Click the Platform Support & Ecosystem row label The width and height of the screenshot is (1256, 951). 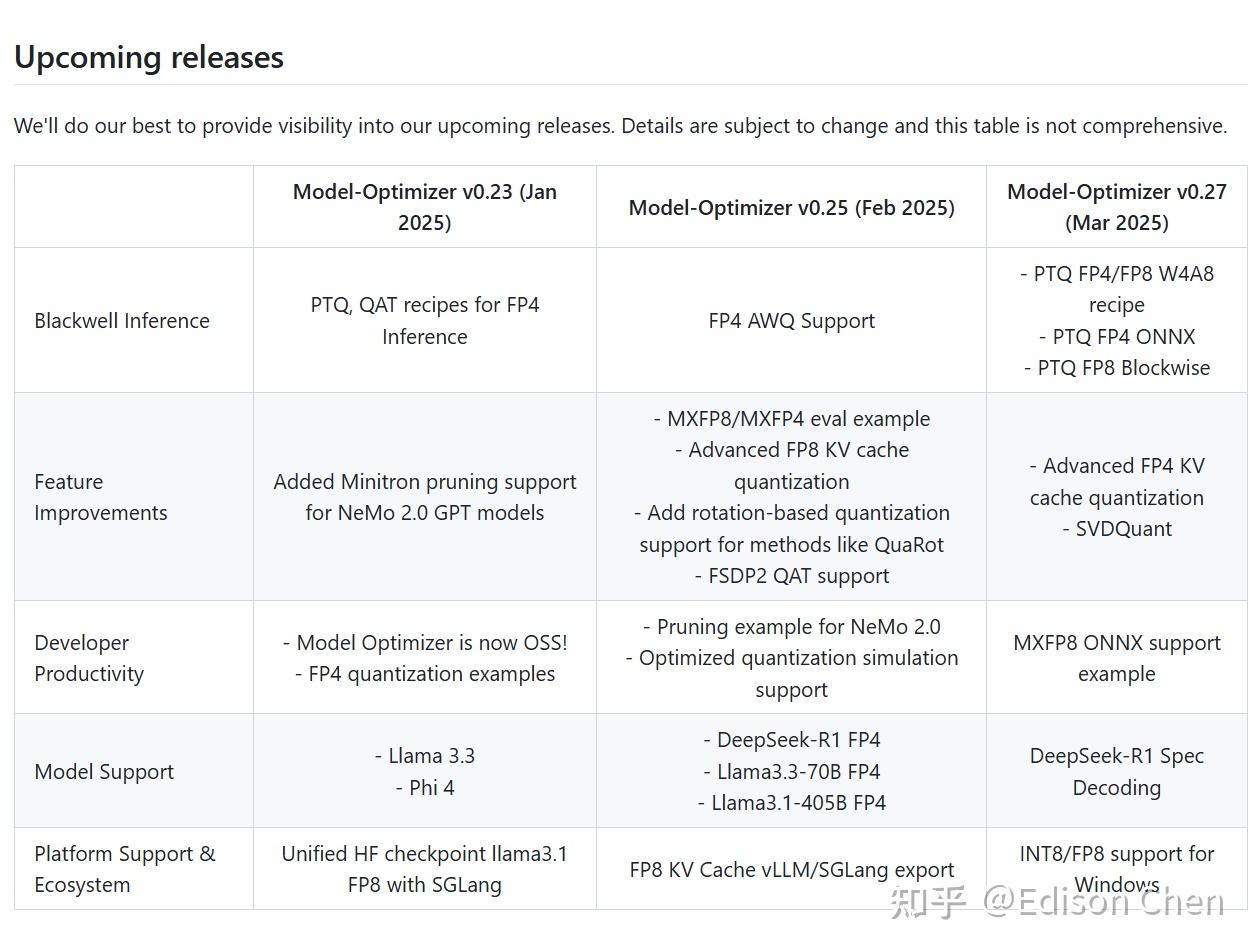pyautogui.click(x=124, y=869)
